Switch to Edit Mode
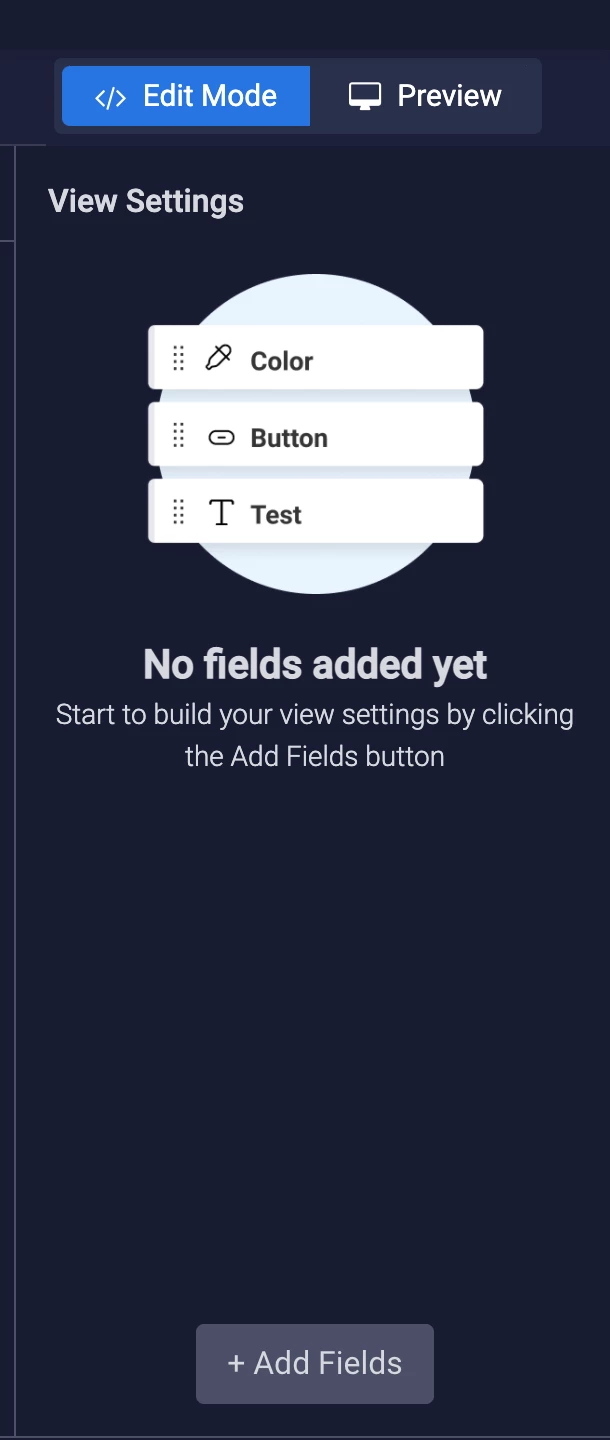 186,96
